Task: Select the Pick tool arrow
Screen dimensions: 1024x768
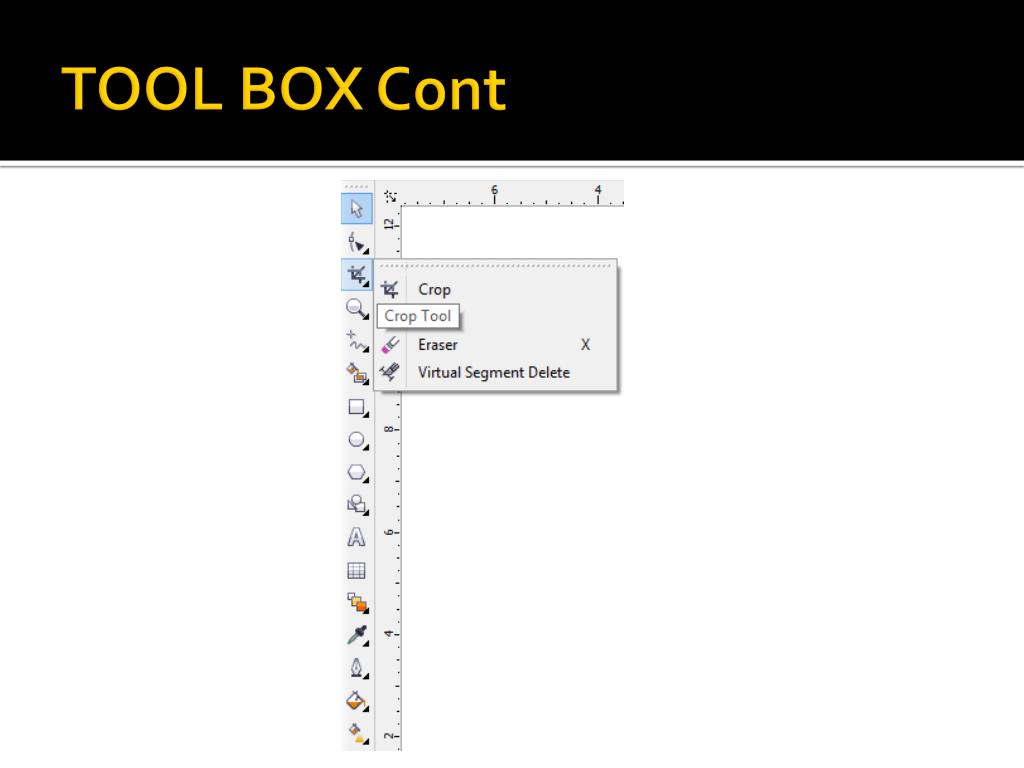Action: point(357,209)
